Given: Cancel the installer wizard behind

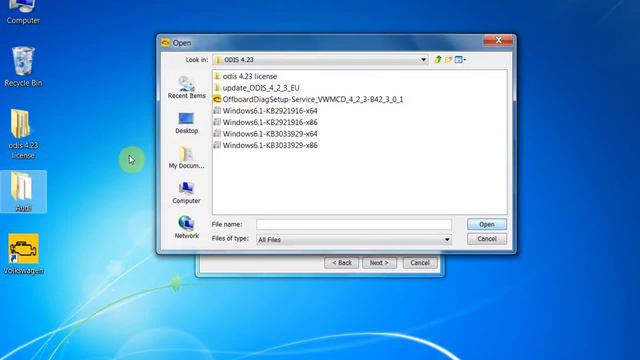Looking at the screenshot, I should pos(420,262).
